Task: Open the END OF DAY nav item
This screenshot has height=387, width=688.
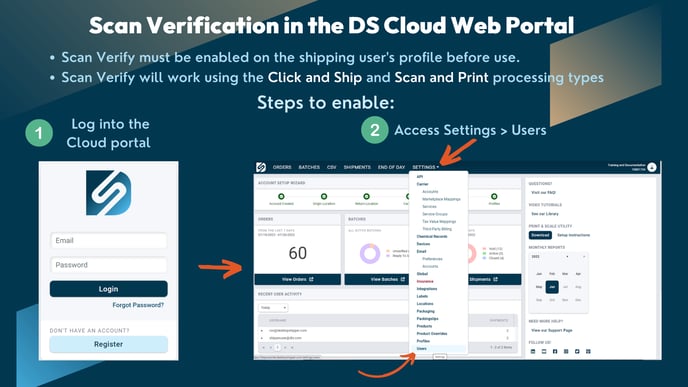Action: pos(391,167)
